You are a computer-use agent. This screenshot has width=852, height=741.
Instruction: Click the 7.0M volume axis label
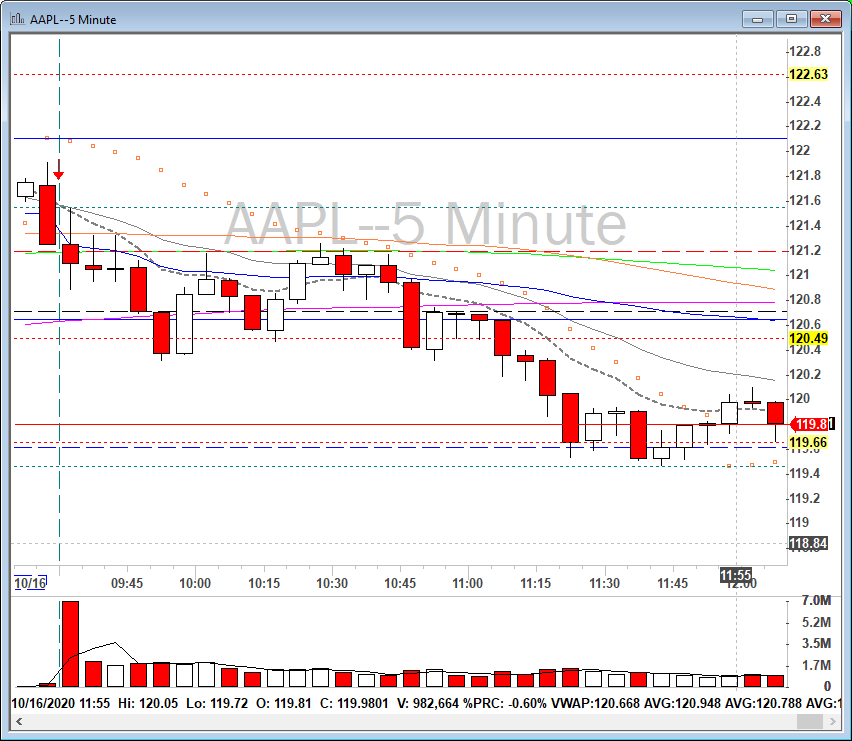[x=816, y=600]
